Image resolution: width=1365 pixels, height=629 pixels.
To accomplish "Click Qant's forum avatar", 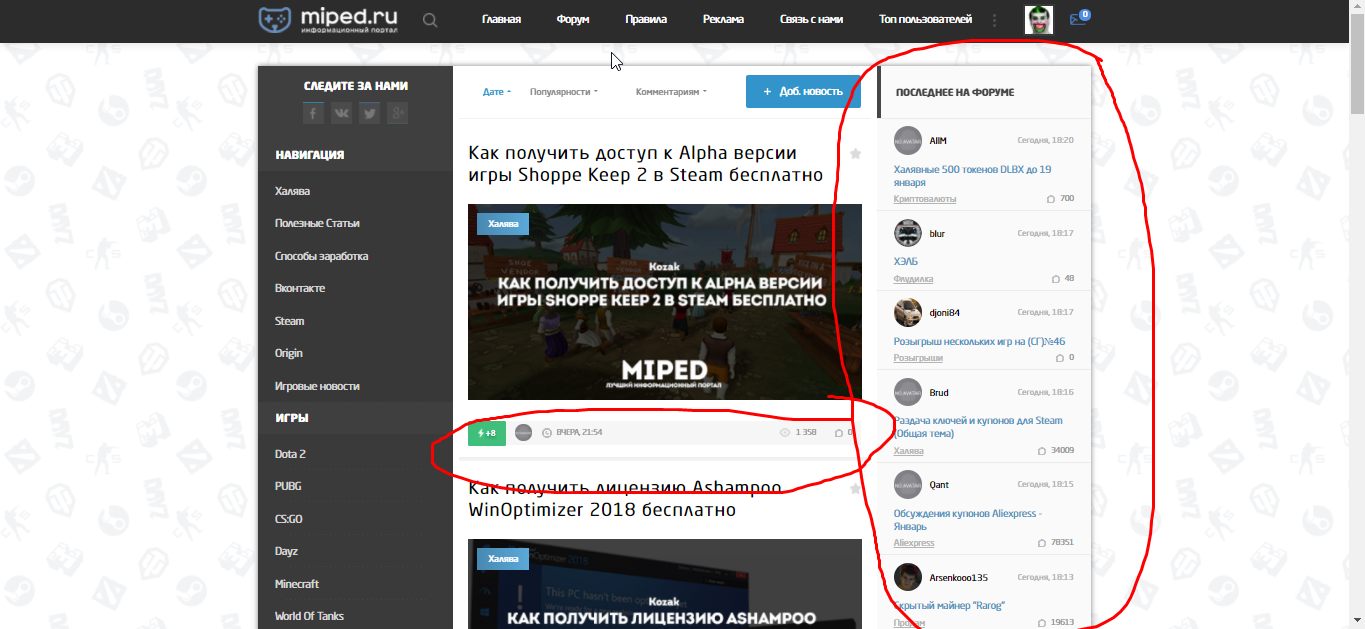I will click(908, 484).
